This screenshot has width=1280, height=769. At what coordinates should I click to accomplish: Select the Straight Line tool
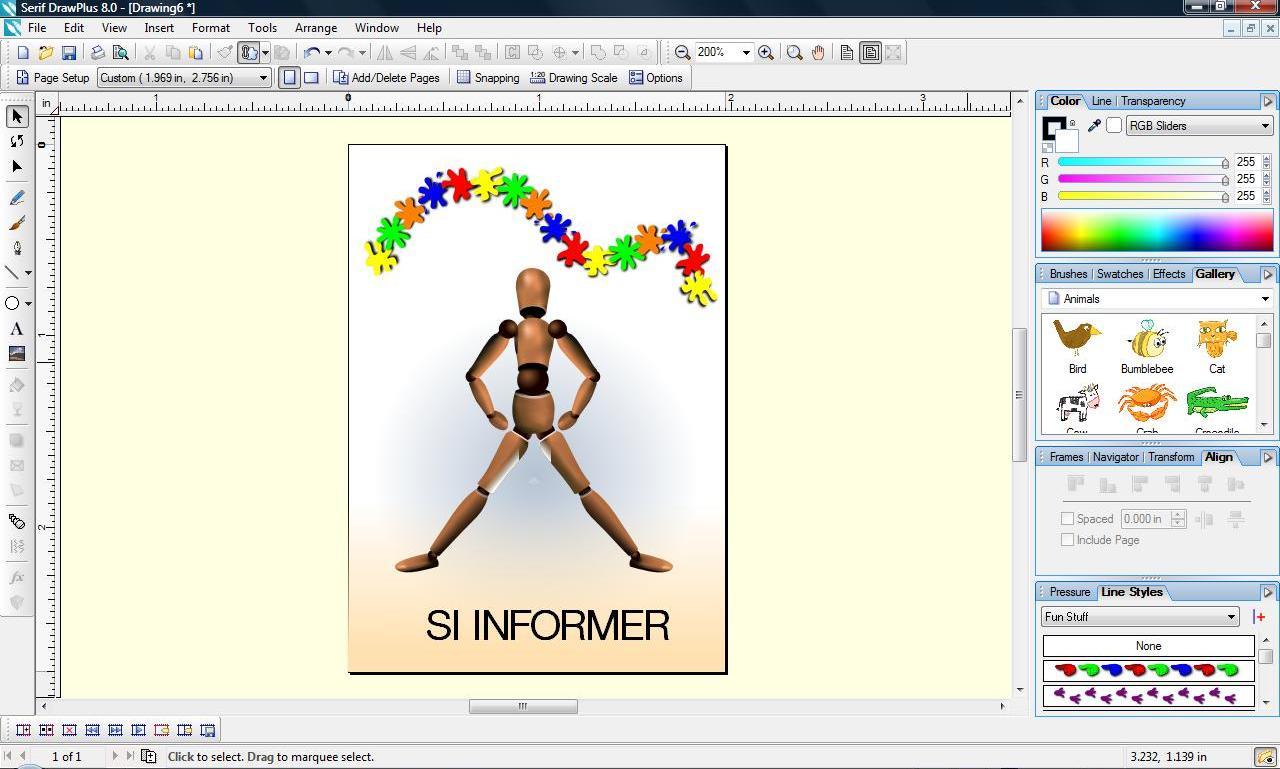tap(13, 272)
